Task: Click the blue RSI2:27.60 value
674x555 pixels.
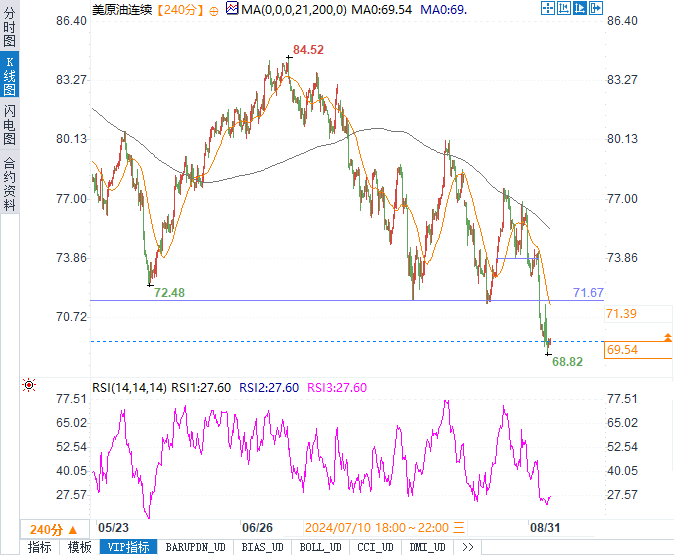Action: coord(269,388)
